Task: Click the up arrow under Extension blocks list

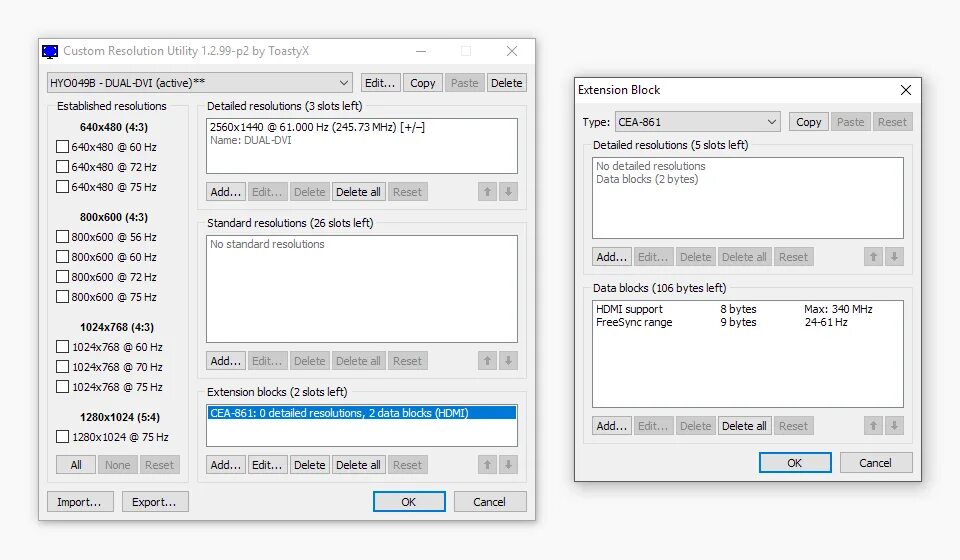Action: click(487, 465)
